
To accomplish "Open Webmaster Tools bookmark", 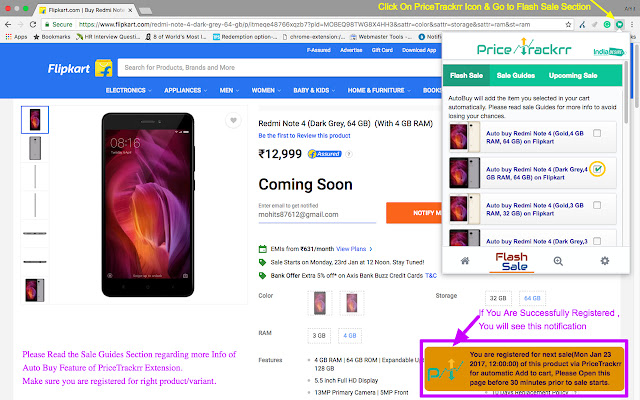I will point(381,37).
